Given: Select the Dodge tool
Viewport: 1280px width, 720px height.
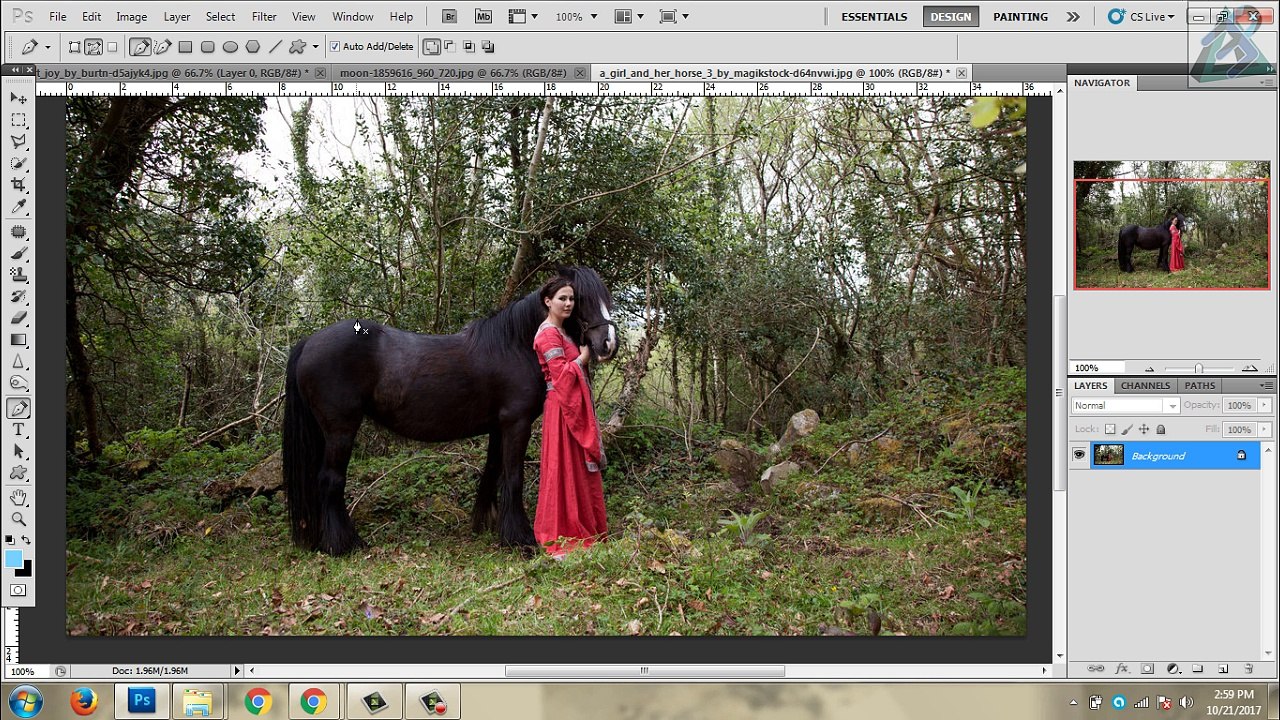Looking at the screenshot, I should tap(18, 383).
